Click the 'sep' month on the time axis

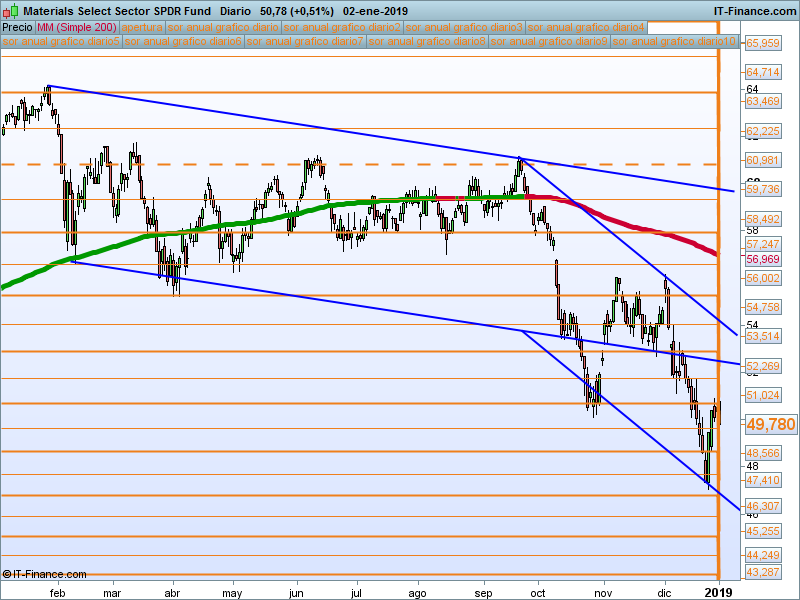pyautogui.click(x=483, y=593)
